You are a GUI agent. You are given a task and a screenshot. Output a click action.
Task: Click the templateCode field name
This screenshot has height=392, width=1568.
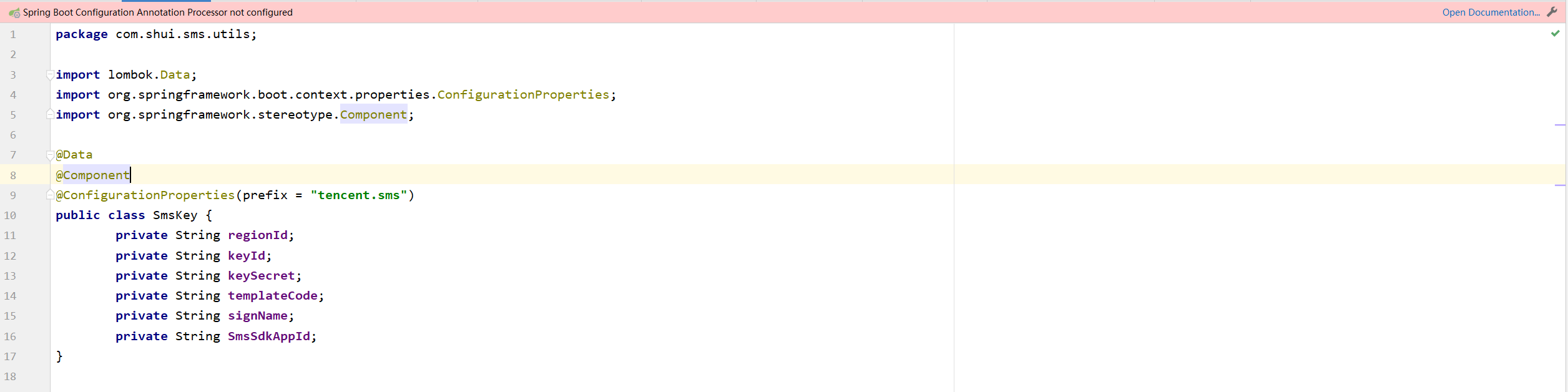pos(273,296)
